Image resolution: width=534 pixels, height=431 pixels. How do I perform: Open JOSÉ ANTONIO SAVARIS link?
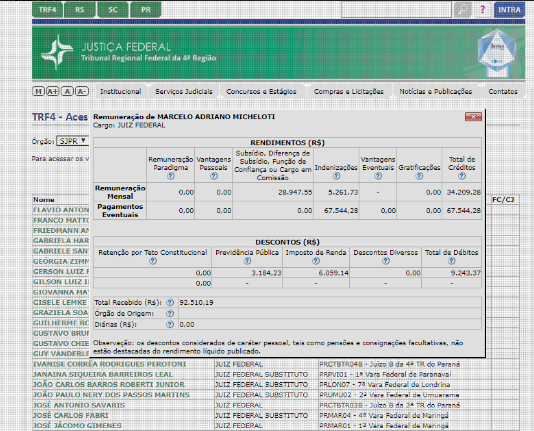tap(79, 405)
